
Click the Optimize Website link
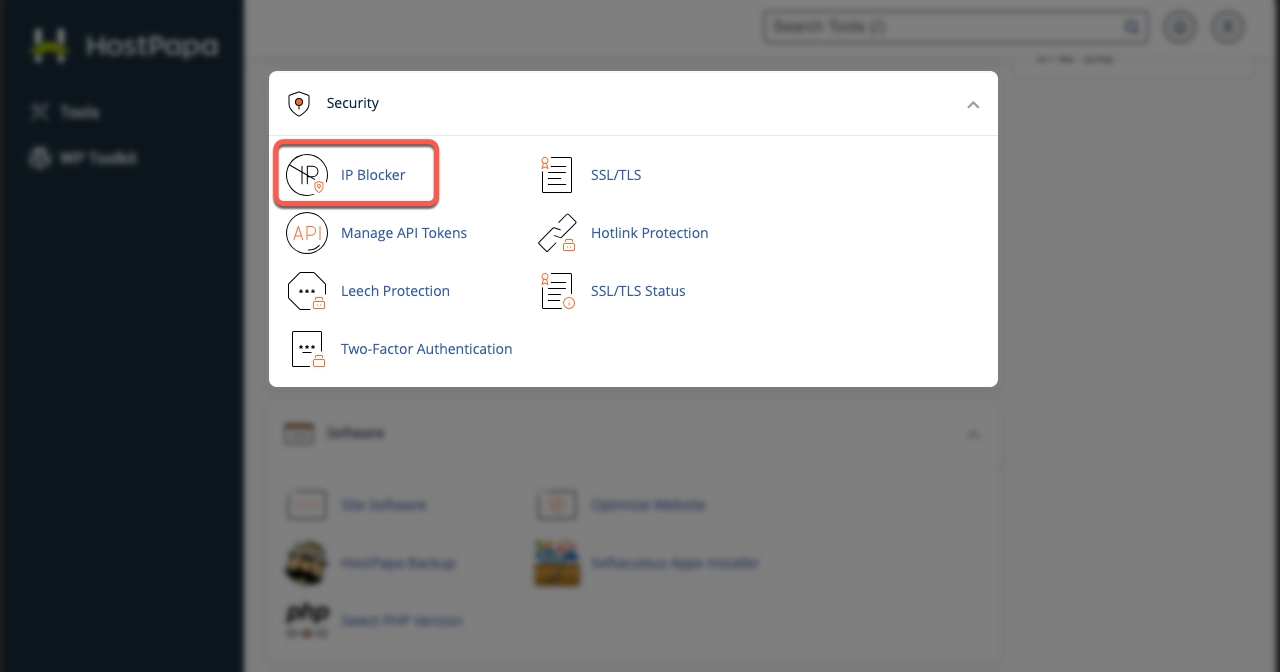tap(648, 505)
